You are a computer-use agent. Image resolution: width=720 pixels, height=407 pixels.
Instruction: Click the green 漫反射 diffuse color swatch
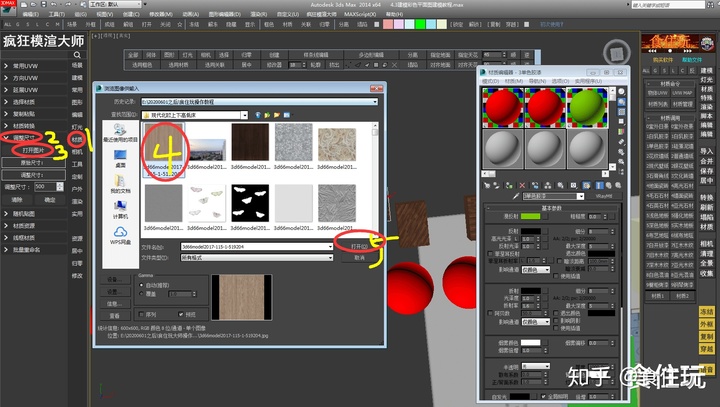tap(530, 216)
